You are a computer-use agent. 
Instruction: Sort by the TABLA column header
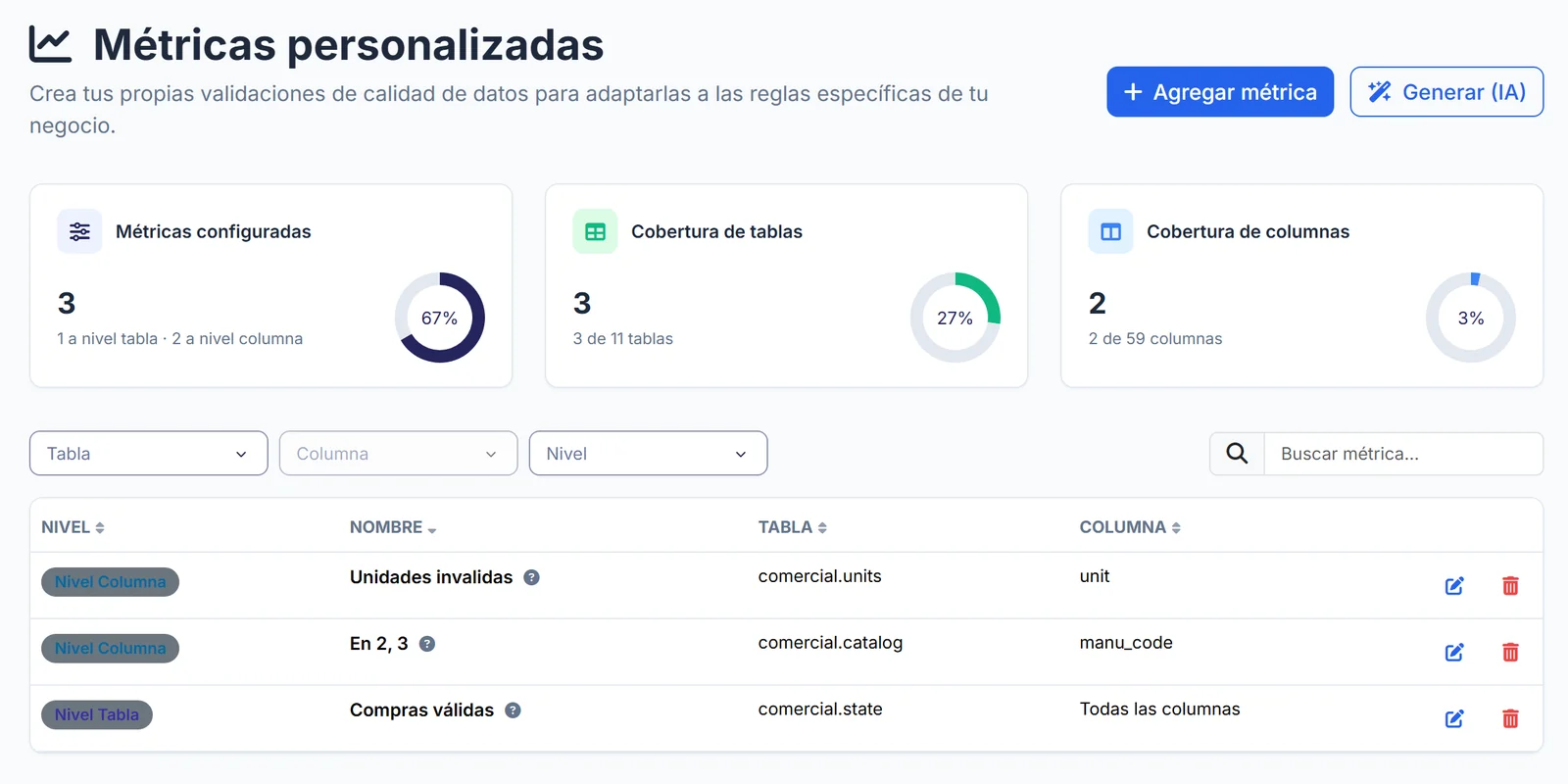pos(793,527)
